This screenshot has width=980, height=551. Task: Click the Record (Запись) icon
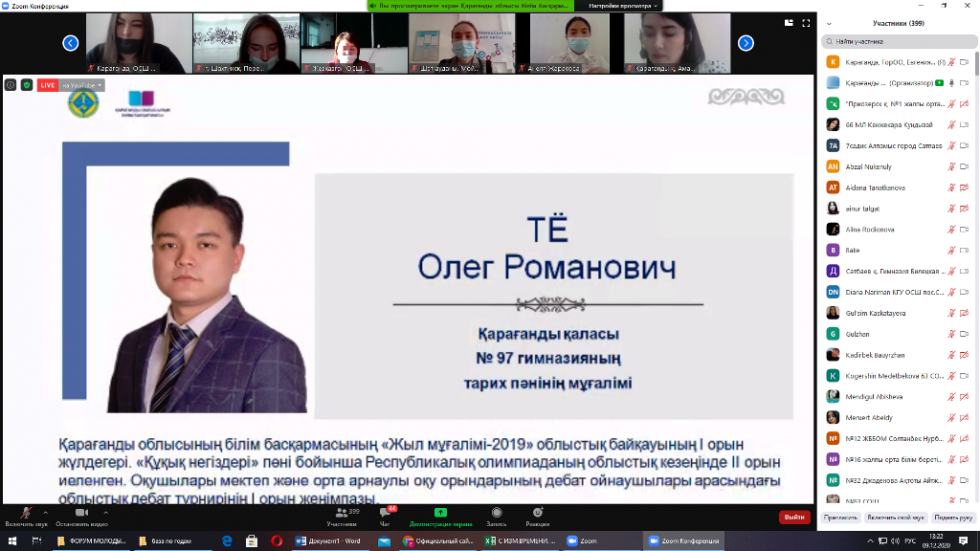click(x=497, y=514)
